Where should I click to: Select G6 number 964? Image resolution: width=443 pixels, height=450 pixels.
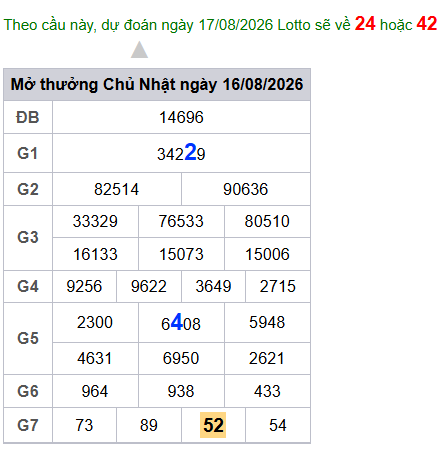pyautogui.click(x=95, y=391)
